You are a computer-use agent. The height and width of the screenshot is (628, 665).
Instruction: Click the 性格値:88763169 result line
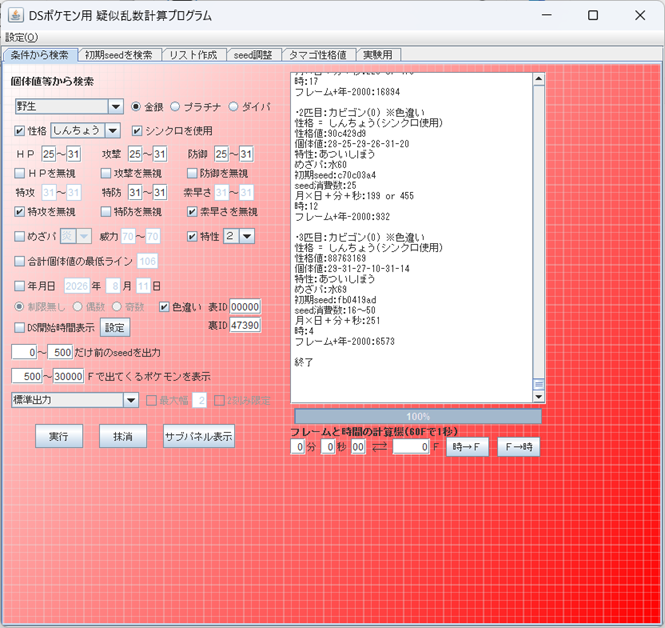(330, 258)
